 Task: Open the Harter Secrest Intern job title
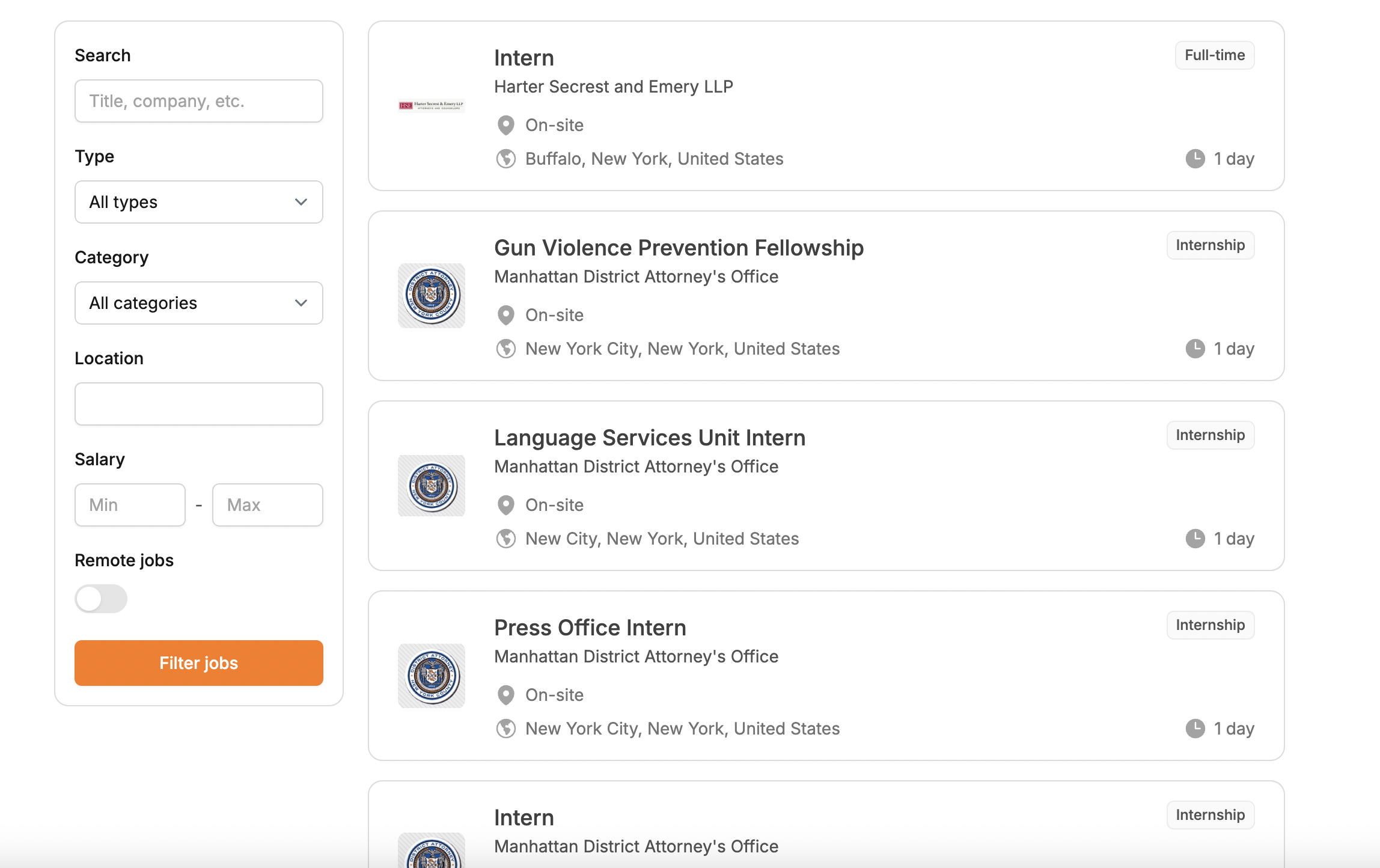524,58
